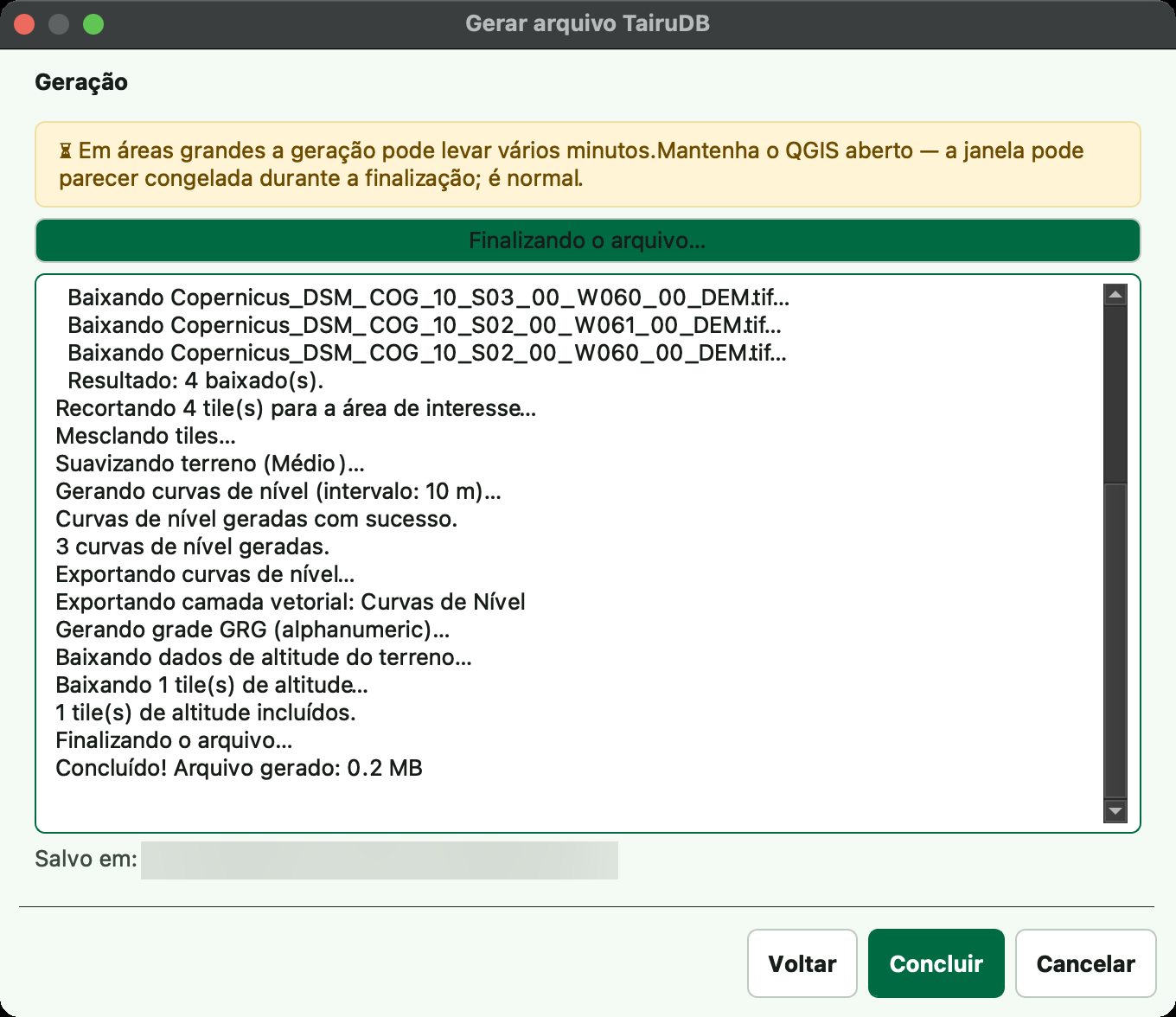
Task: Select line 'Gerando curvas de nível (intervalo: 10 m)...'
Action: click(278, 491)
